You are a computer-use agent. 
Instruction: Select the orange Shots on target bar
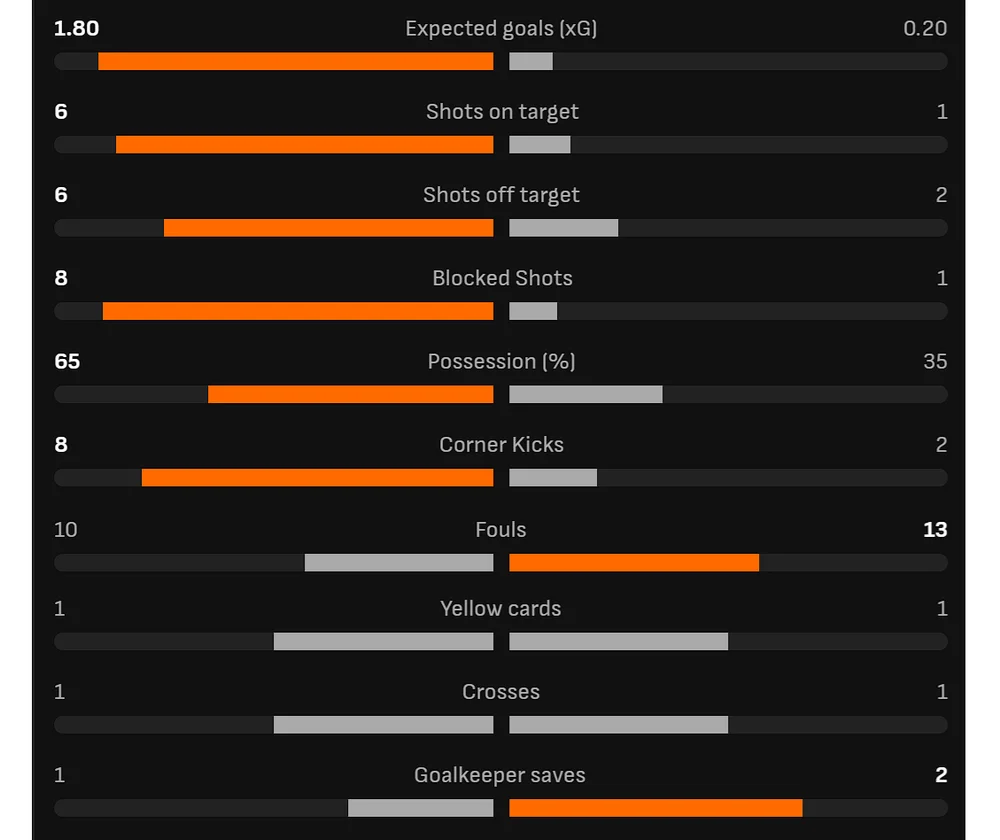coord(305,145)
